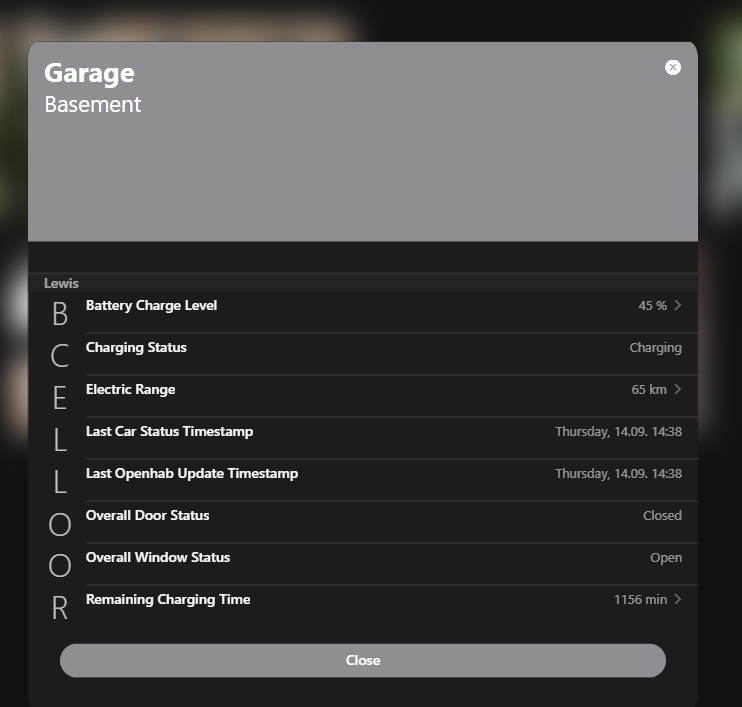
Task: Click the B icon beside Battery Charge Level
Action: point(60,314)
